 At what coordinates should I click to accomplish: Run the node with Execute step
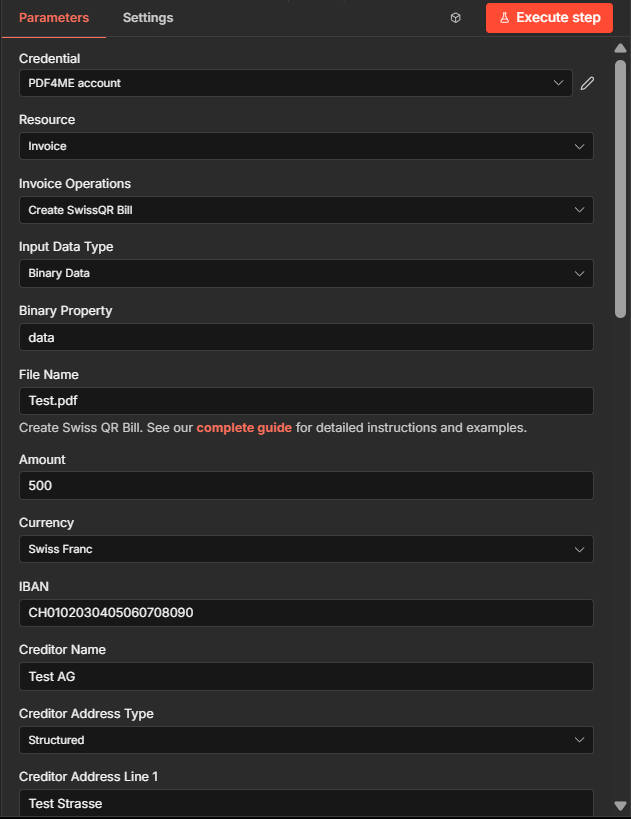549,18
